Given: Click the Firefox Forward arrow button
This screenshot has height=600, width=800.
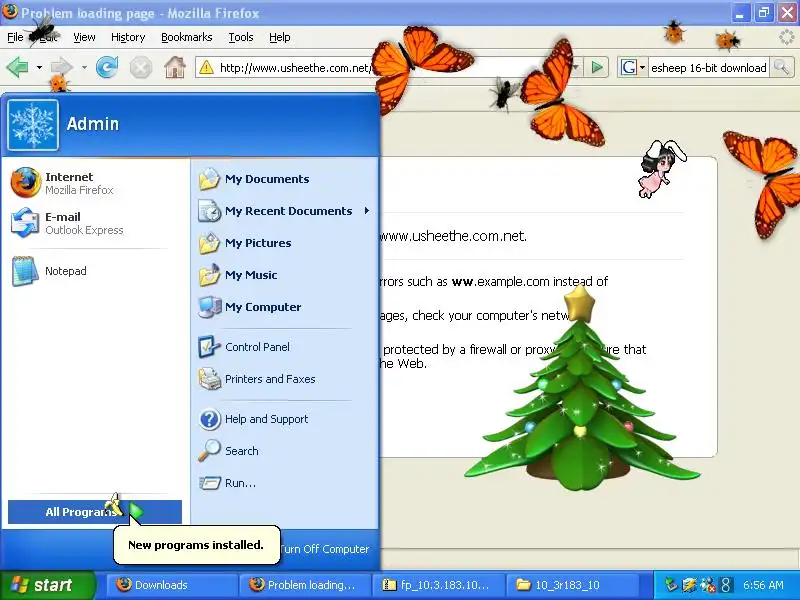Looking at the screenshot, I should (62, 67).
